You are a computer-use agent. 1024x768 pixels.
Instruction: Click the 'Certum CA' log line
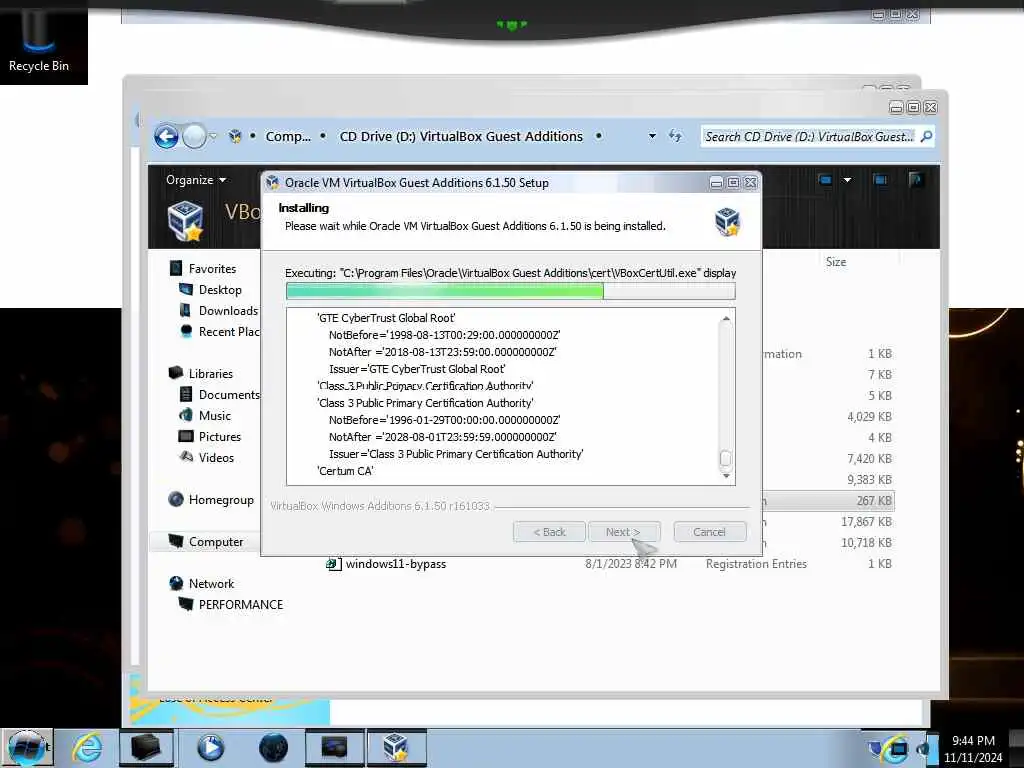pos(345,471)
